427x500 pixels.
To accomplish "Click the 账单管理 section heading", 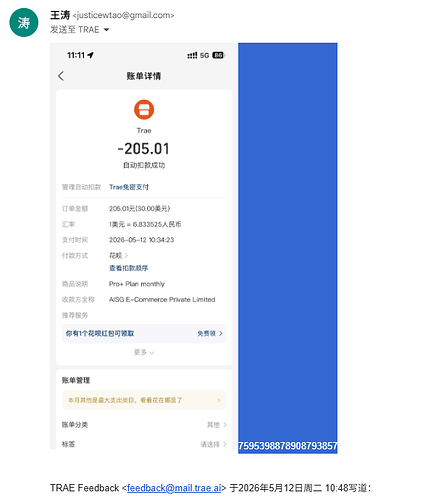I will tap(76, 380).
